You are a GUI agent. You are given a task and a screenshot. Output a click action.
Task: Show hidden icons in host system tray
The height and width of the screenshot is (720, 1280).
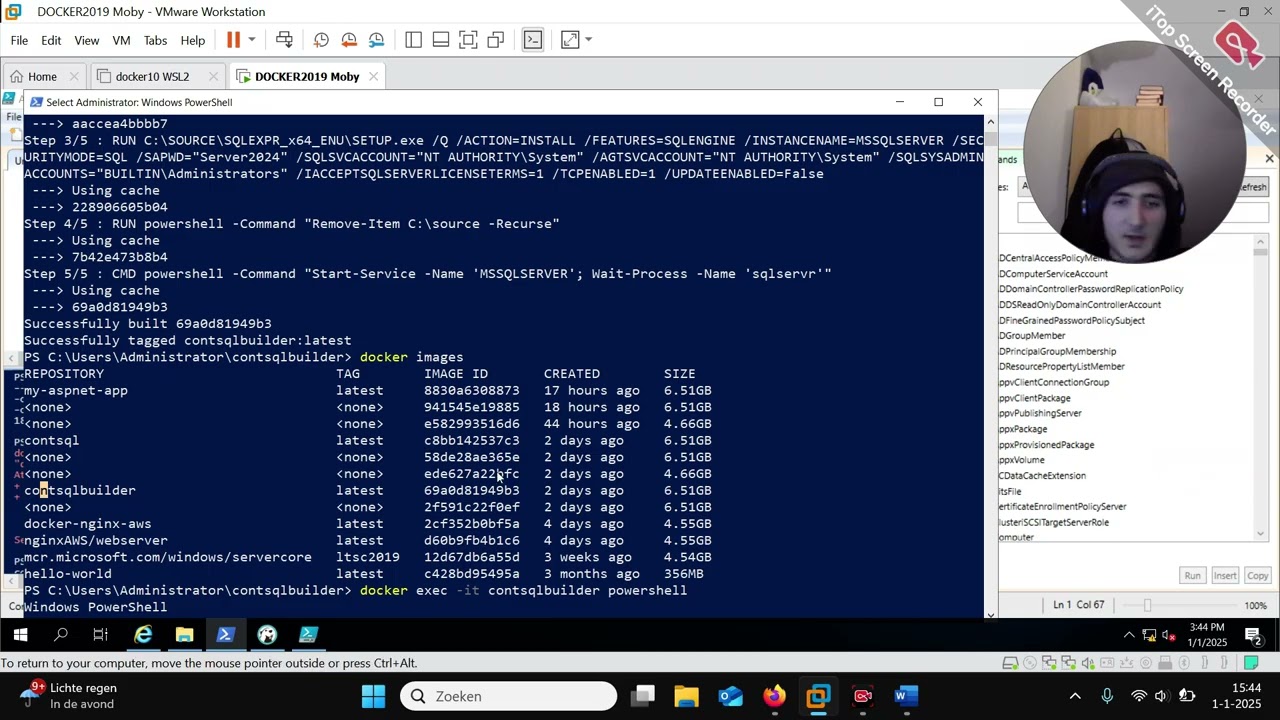(1075, 696)
